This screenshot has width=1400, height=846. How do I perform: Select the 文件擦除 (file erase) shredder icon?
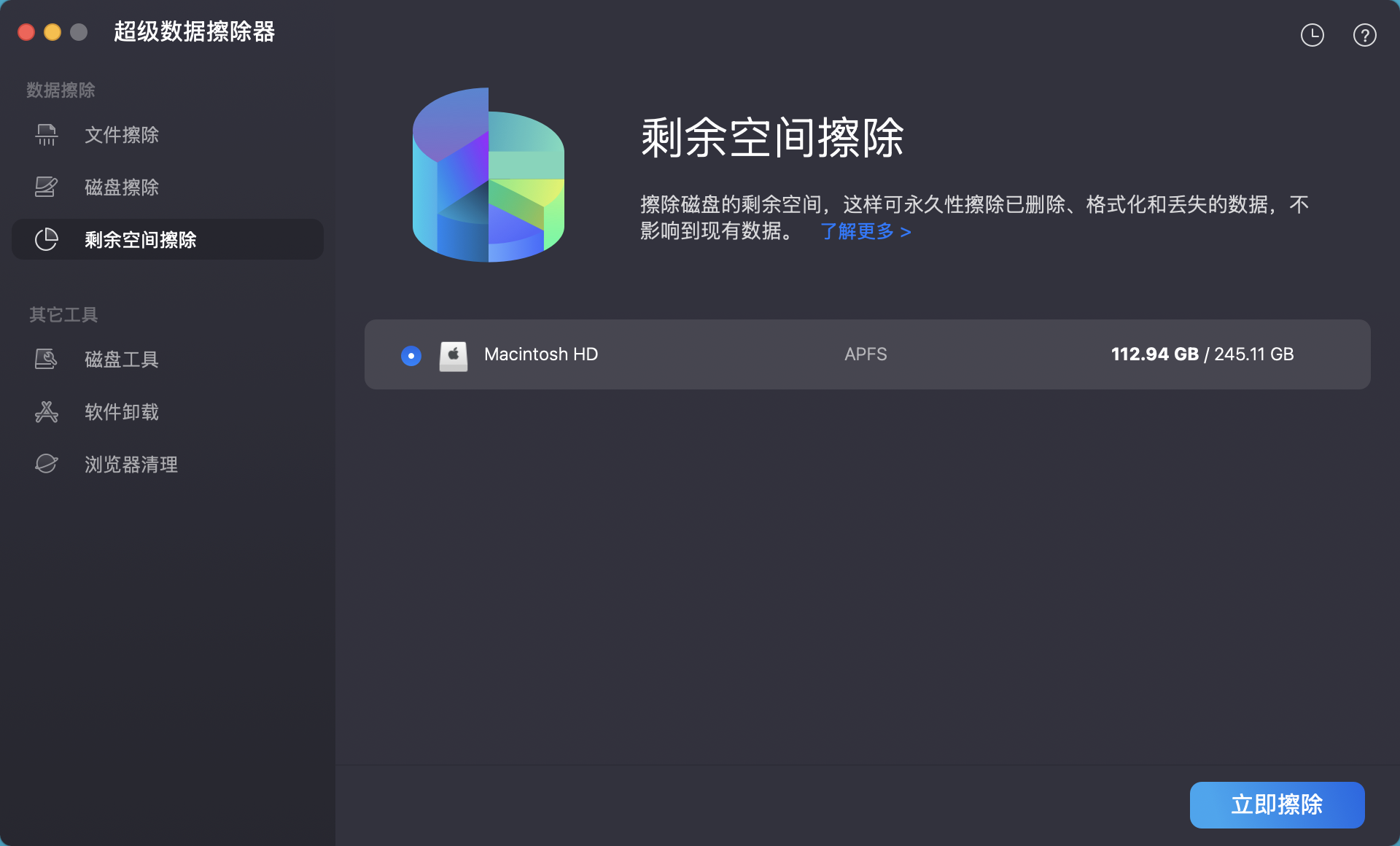click(46, 135)
